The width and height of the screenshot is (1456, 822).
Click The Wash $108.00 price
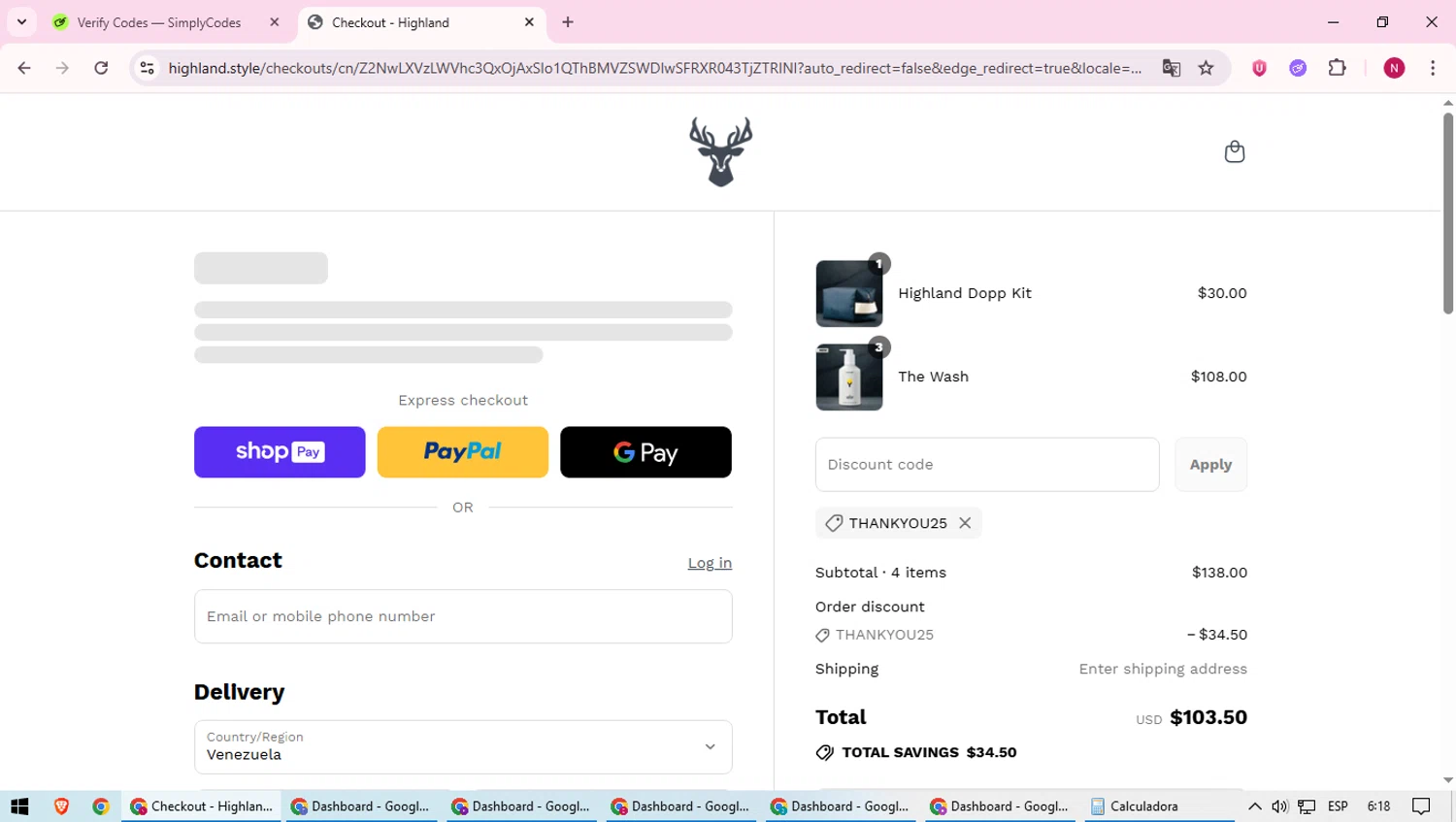coord(1218,377)
